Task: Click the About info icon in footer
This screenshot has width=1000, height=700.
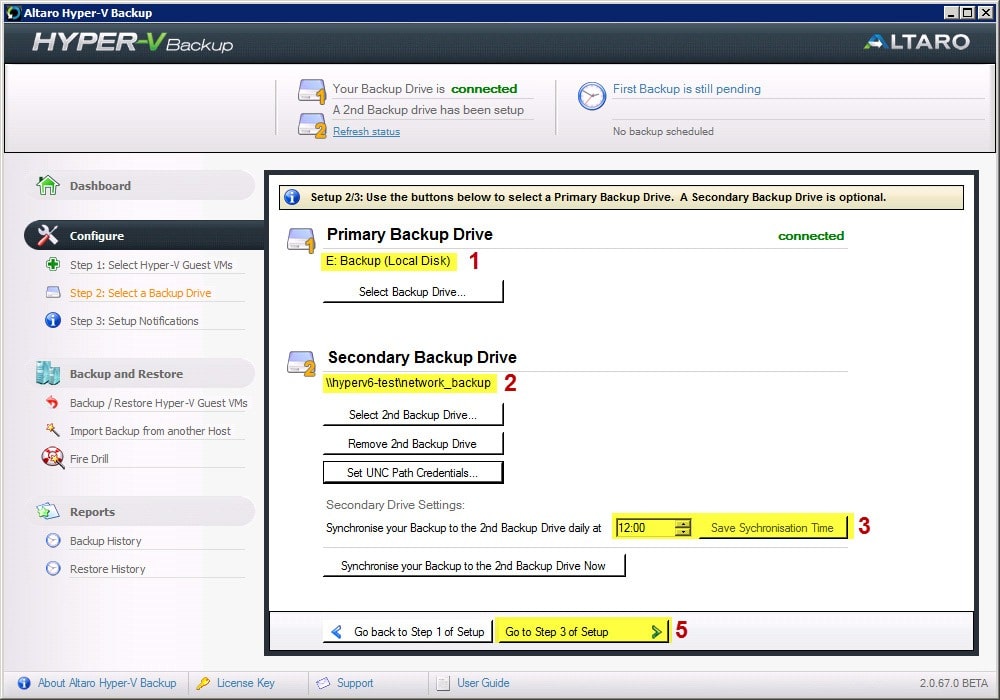Action: 24,683
